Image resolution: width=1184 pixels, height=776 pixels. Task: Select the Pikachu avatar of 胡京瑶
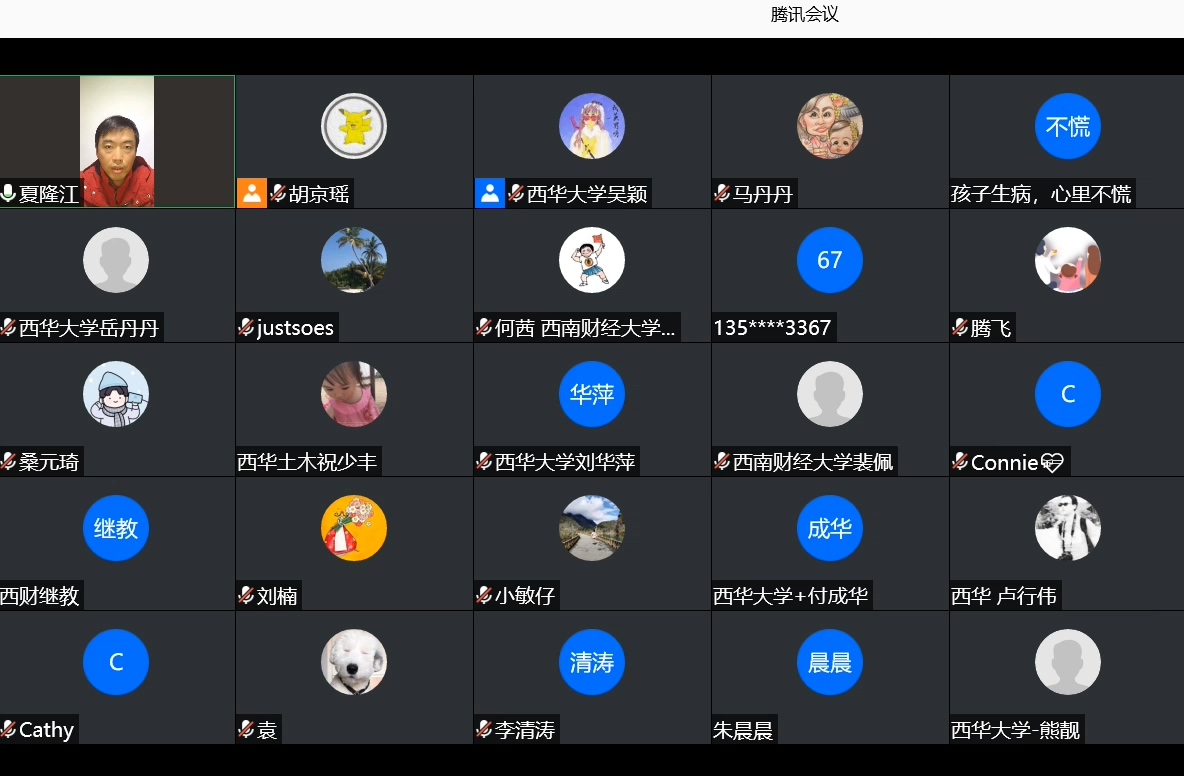click(354, 126)
